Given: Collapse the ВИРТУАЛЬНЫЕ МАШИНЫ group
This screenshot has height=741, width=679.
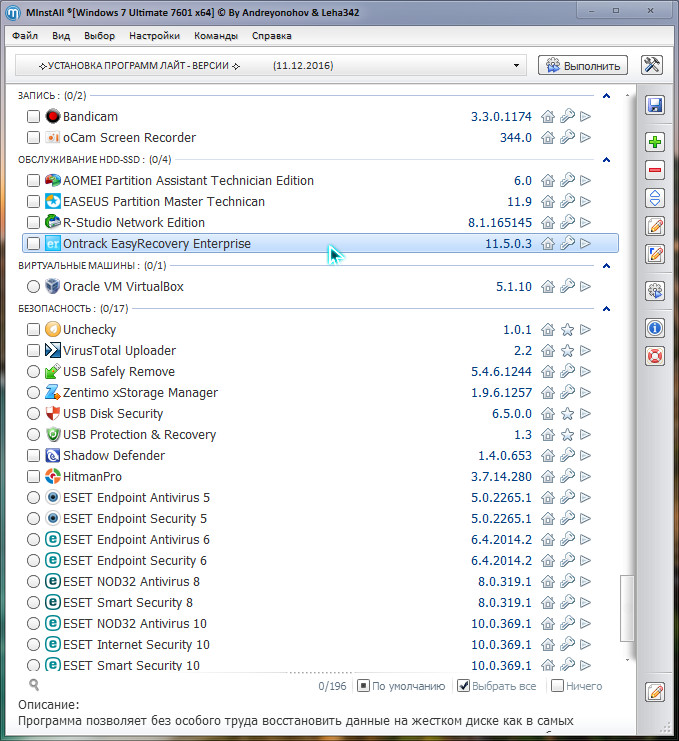Looking at the screenshot, I should tap(607, 266).
